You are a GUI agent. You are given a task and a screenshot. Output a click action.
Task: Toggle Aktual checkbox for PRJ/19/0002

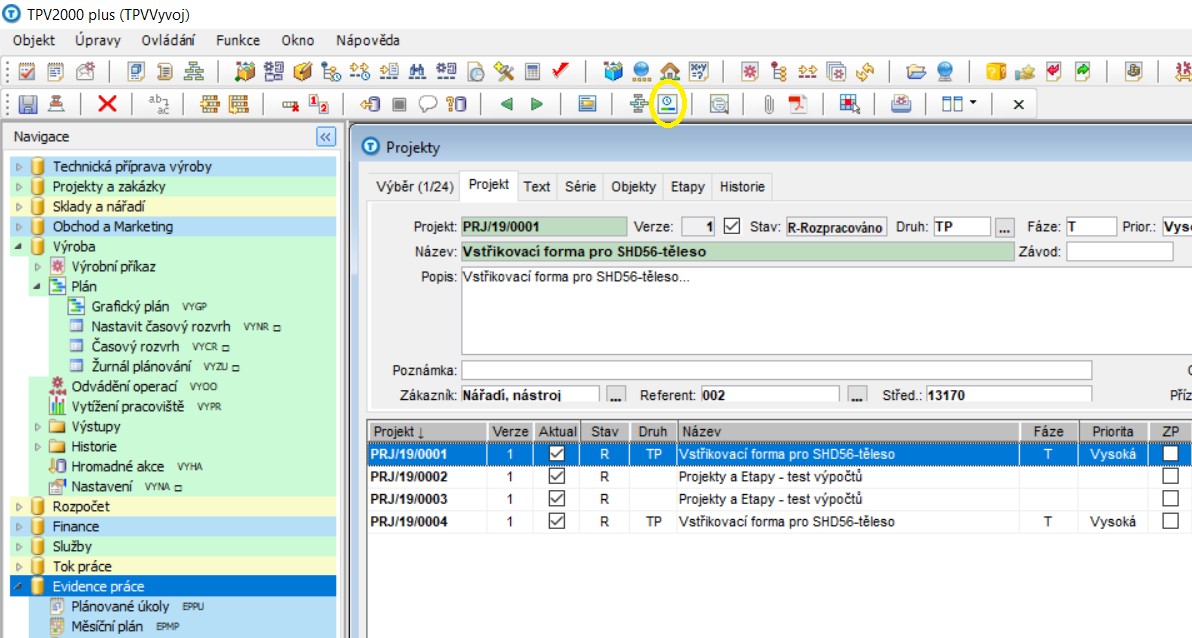click(x=556, y=476)
